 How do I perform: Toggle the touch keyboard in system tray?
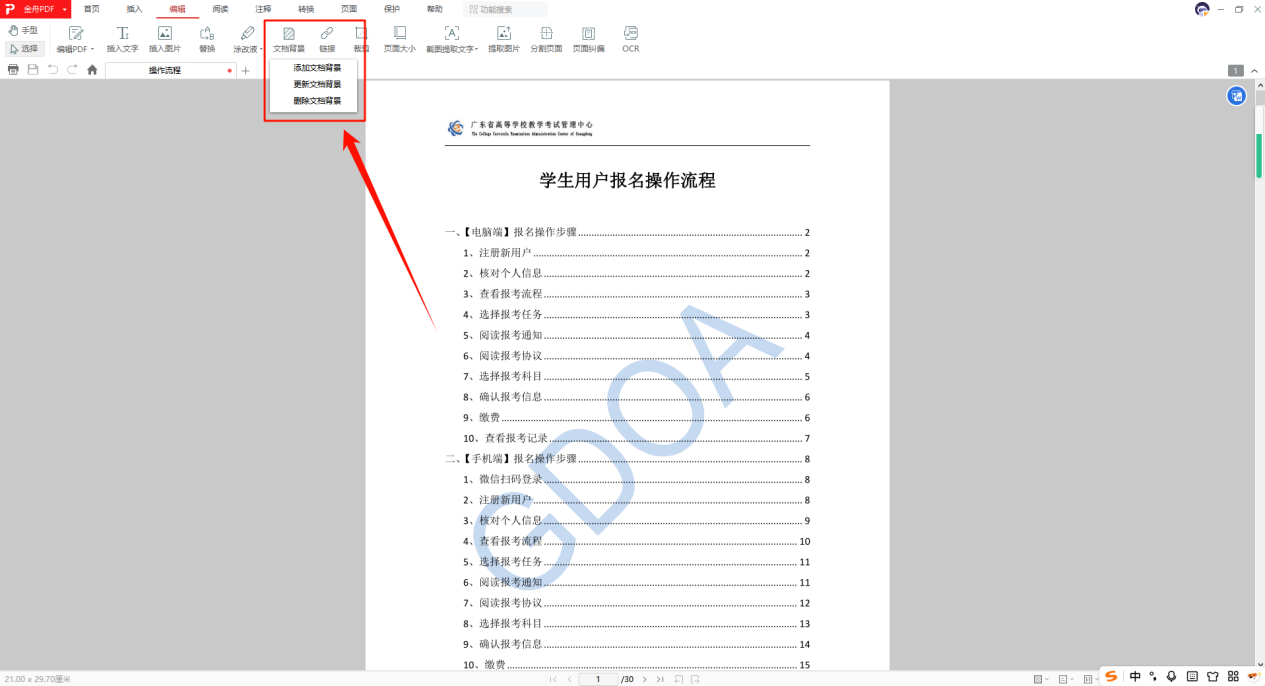click(1191, 677)
